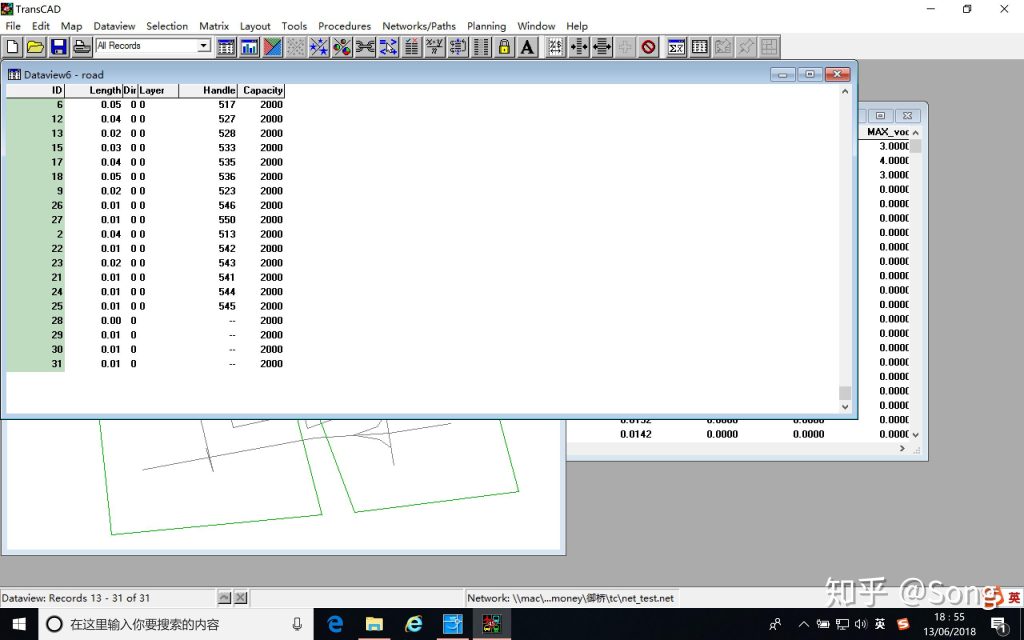Expand the All Records selection dropdown
Screen dimensions: 1024x640
click(204, 46)
